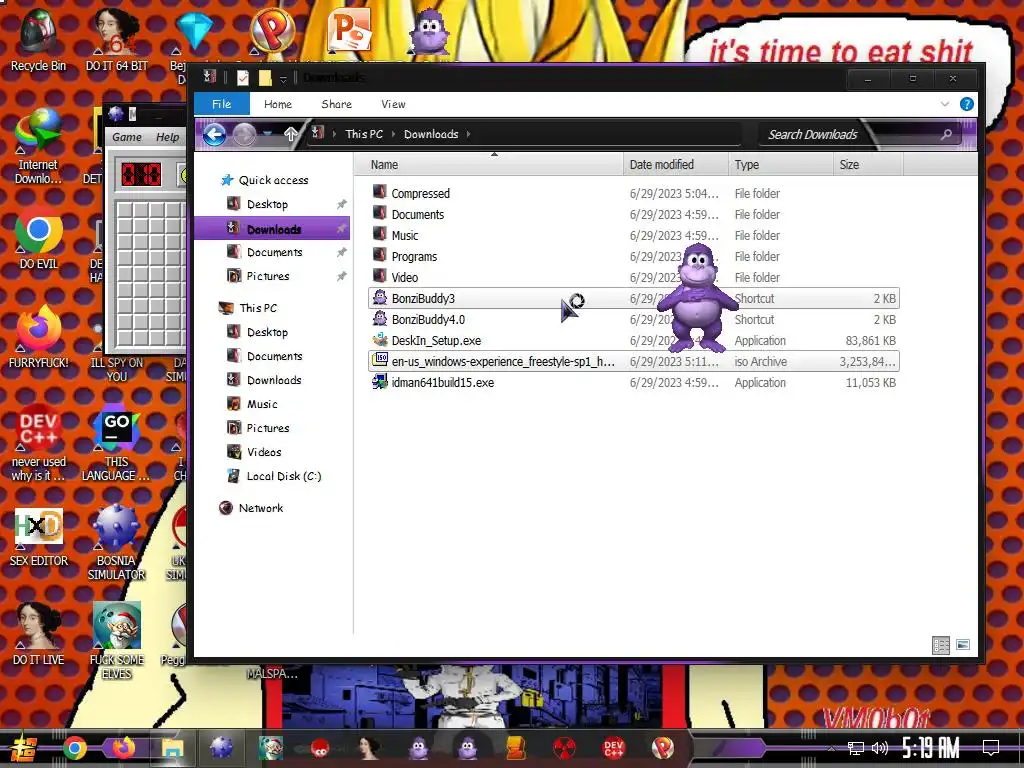
Task: Select Music under This PC
Action: 262,404
